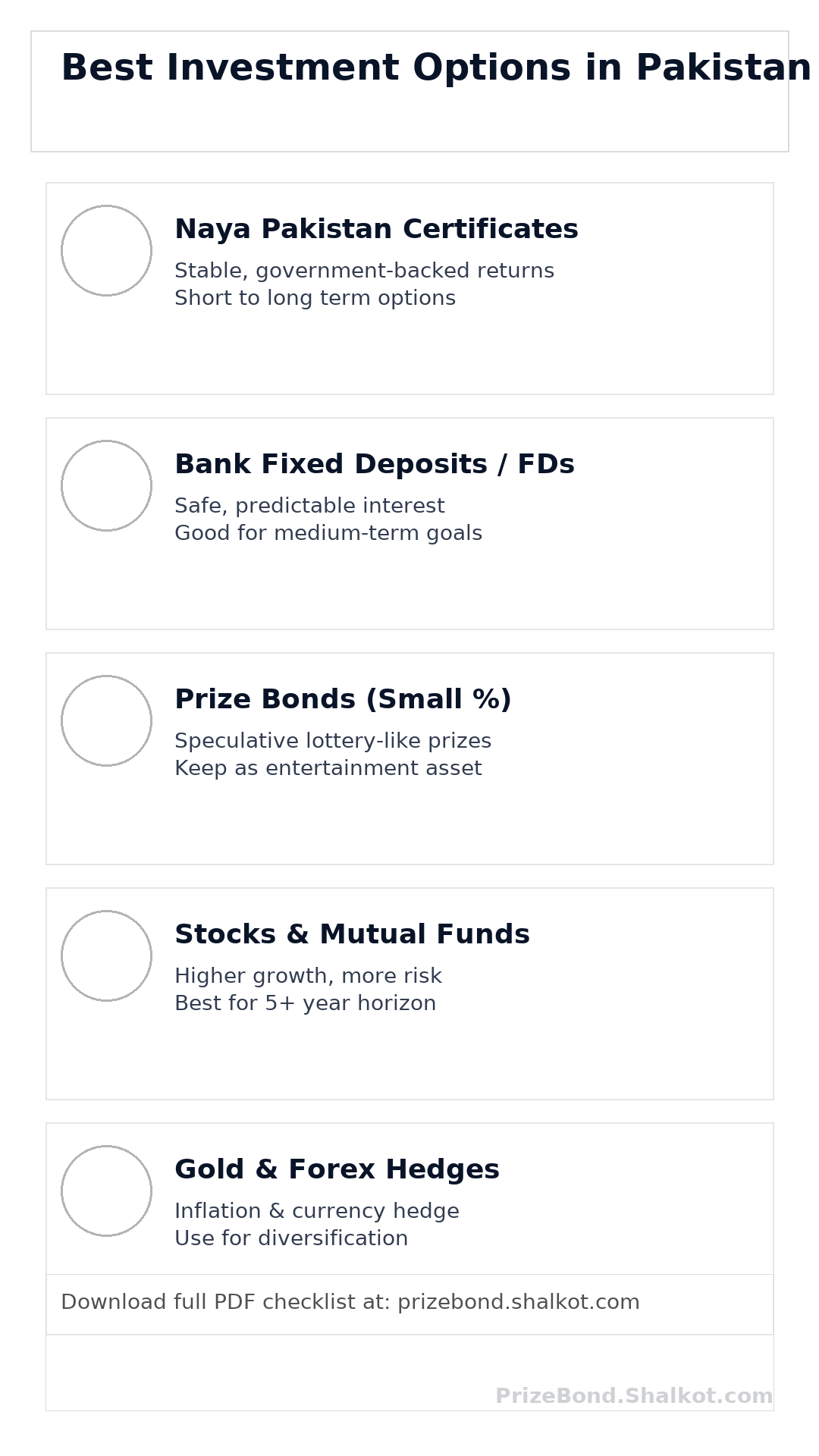The height and width of the screenshot is (1456, 819).
Task: Click the PrizeBond.Shalkot.com watermark
Action: pos(634,1396)
